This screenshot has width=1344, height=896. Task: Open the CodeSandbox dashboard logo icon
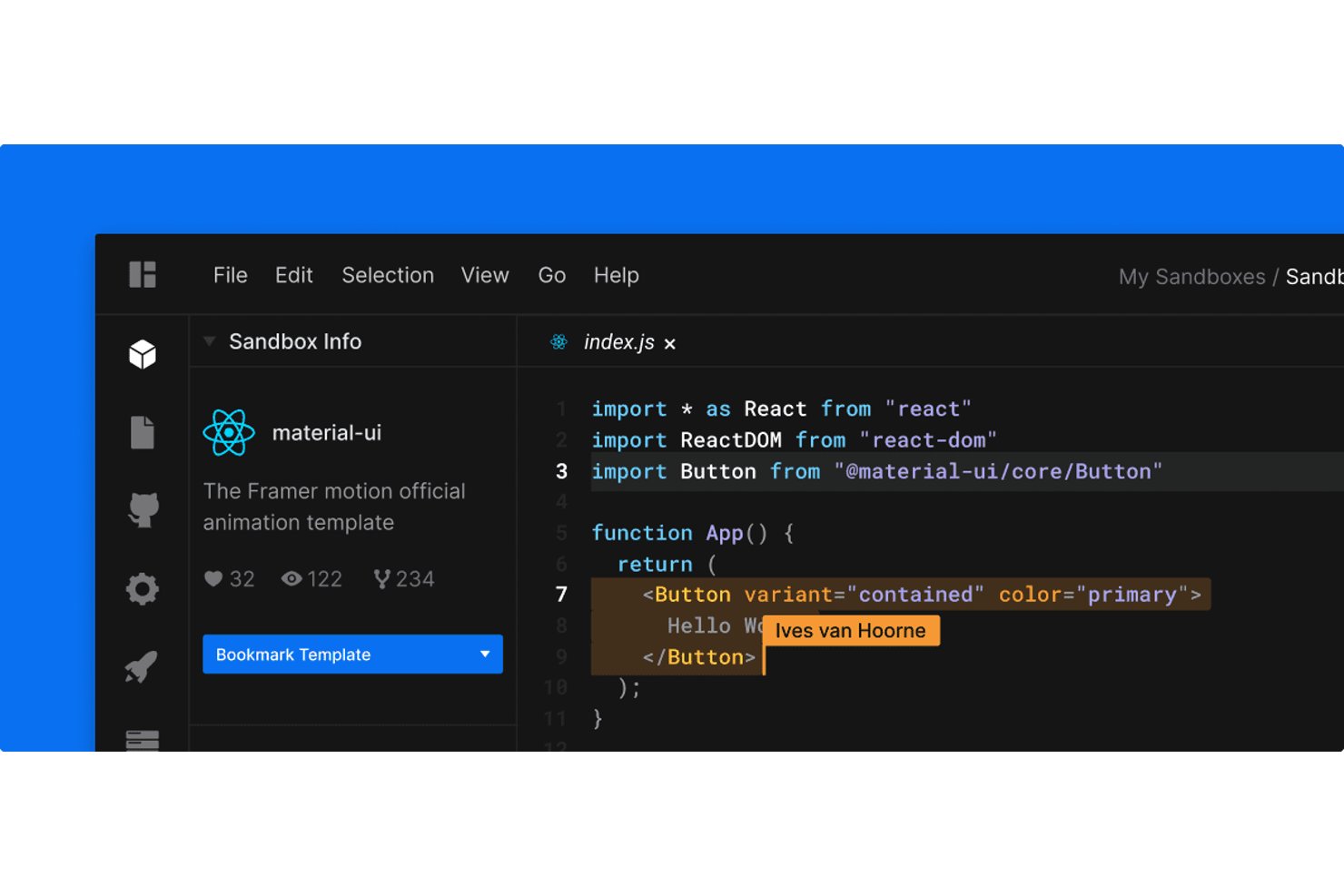143,274
